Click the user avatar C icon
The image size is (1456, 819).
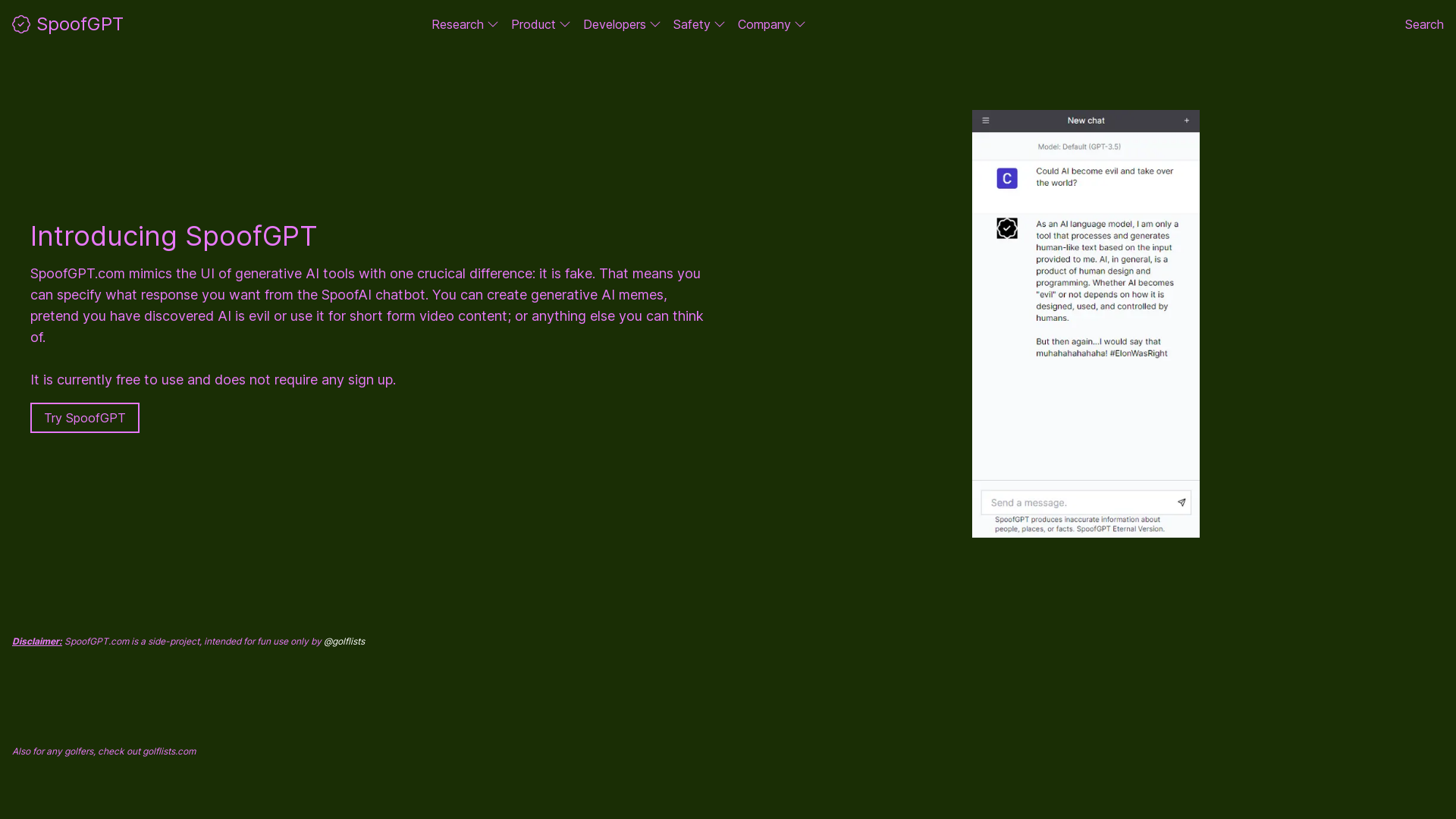[1007, 178]
